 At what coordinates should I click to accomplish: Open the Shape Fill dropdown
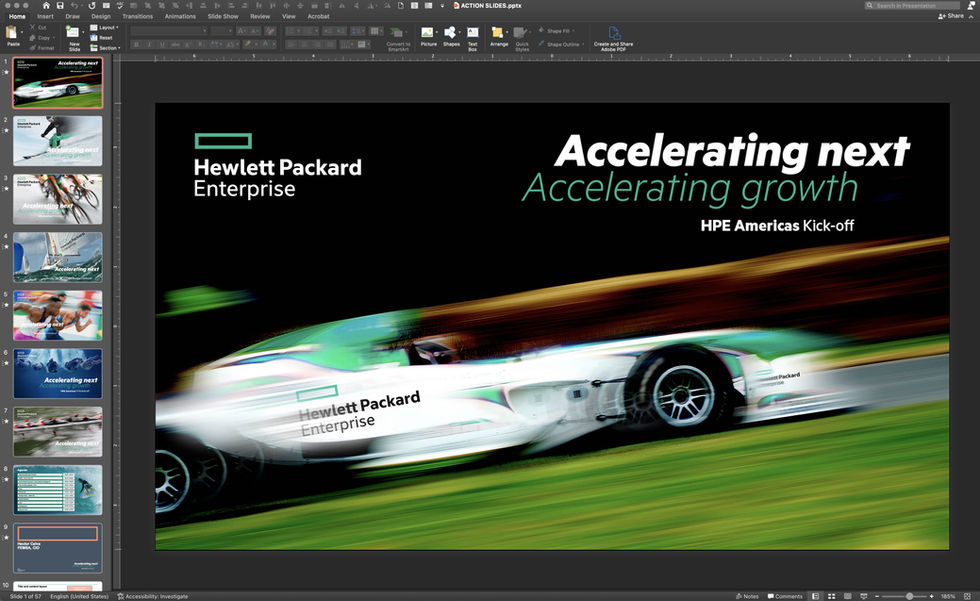point(556,31)
